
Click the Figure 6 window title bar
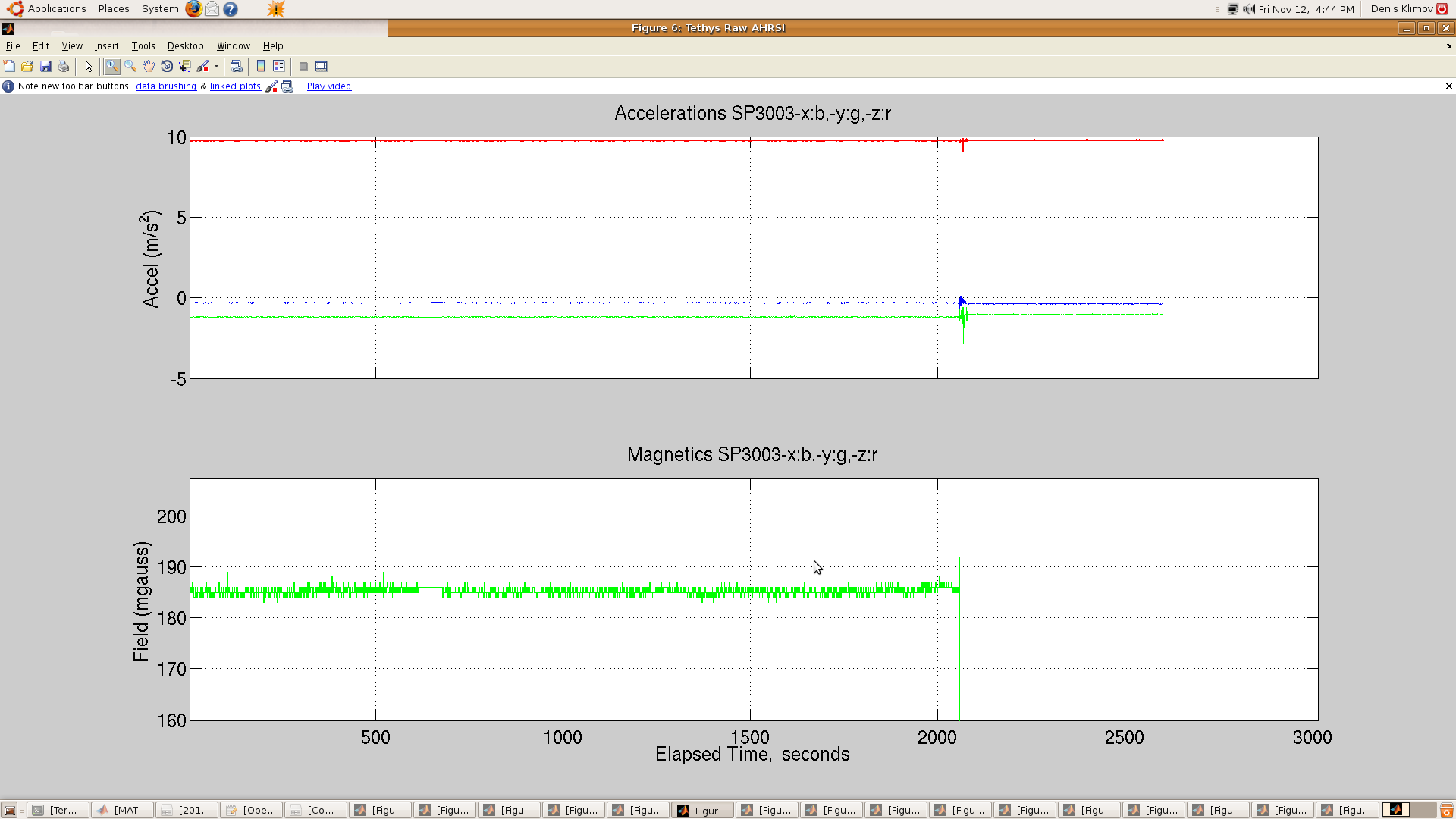pyautogui.click(x=708, y=28)
